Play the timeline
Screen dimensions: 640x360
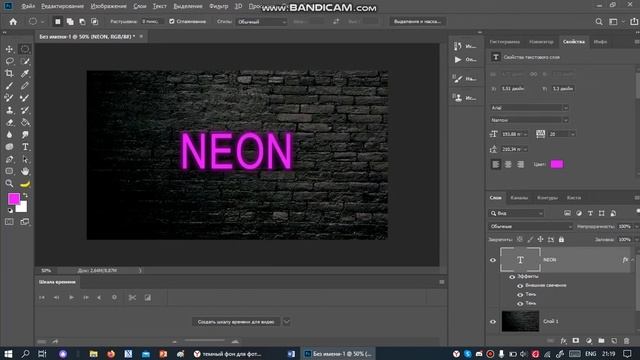71,298
